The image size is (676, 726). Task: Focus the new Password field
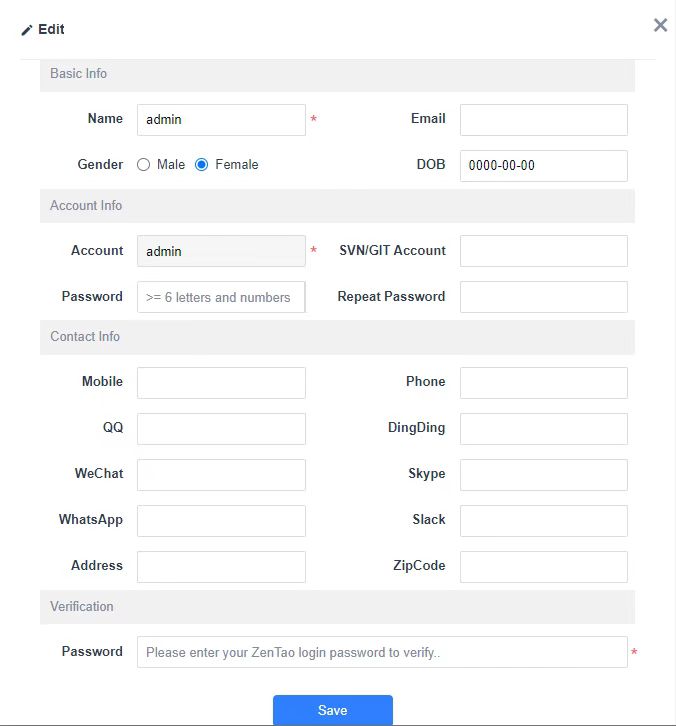click(x=221, y=297)
